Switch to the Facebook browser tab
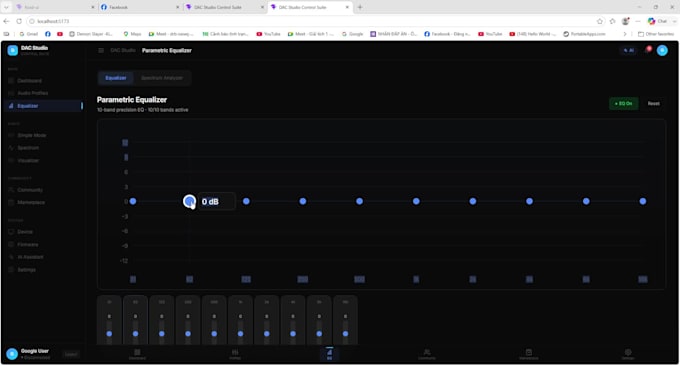This screenshot has height=366, width=680. [x=140, y=7]
